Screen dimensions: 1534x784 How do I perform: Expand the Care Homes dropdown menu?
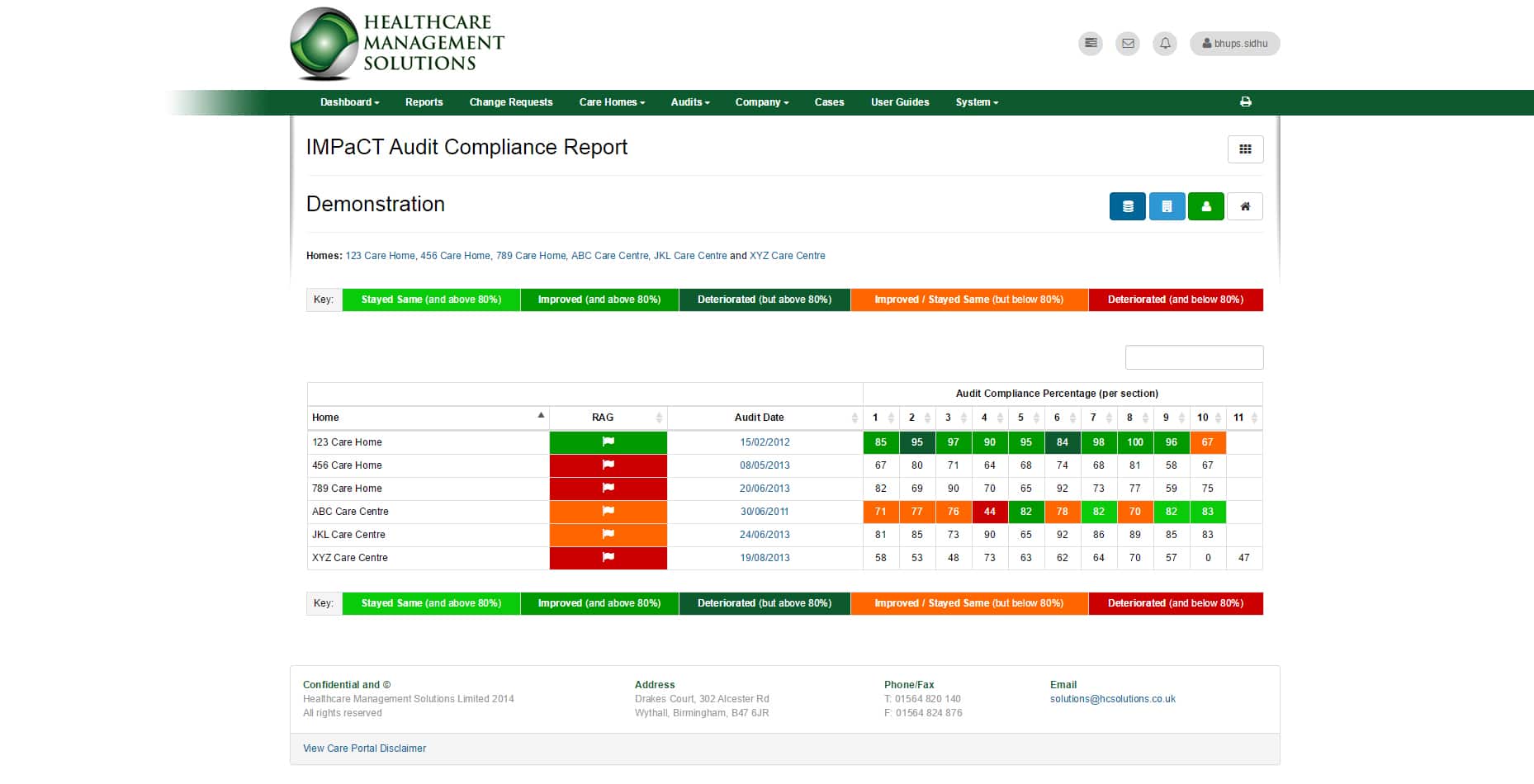[612, 102]
